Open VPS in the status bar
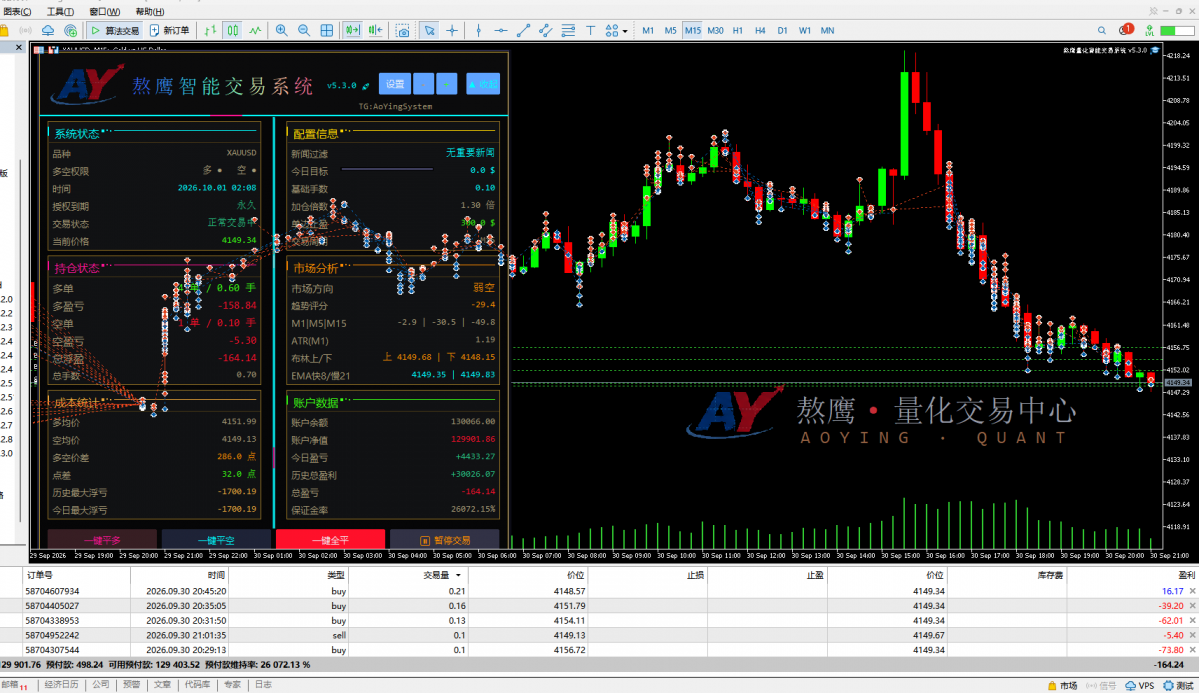The image size is (1199, 693). tap(1139, 685)
